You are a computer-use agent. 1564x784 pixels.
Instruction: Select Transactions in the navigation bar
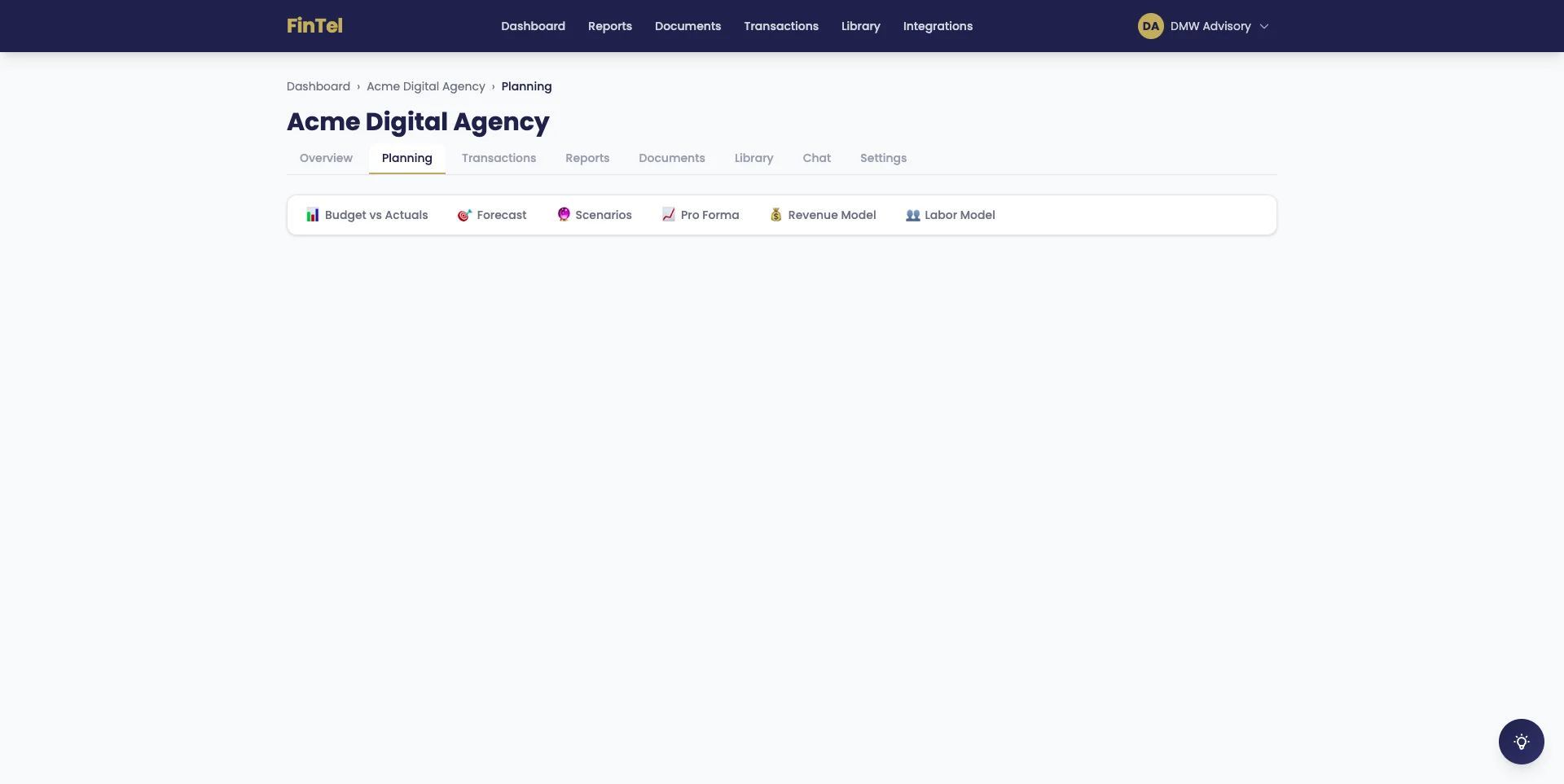(781, 26)
